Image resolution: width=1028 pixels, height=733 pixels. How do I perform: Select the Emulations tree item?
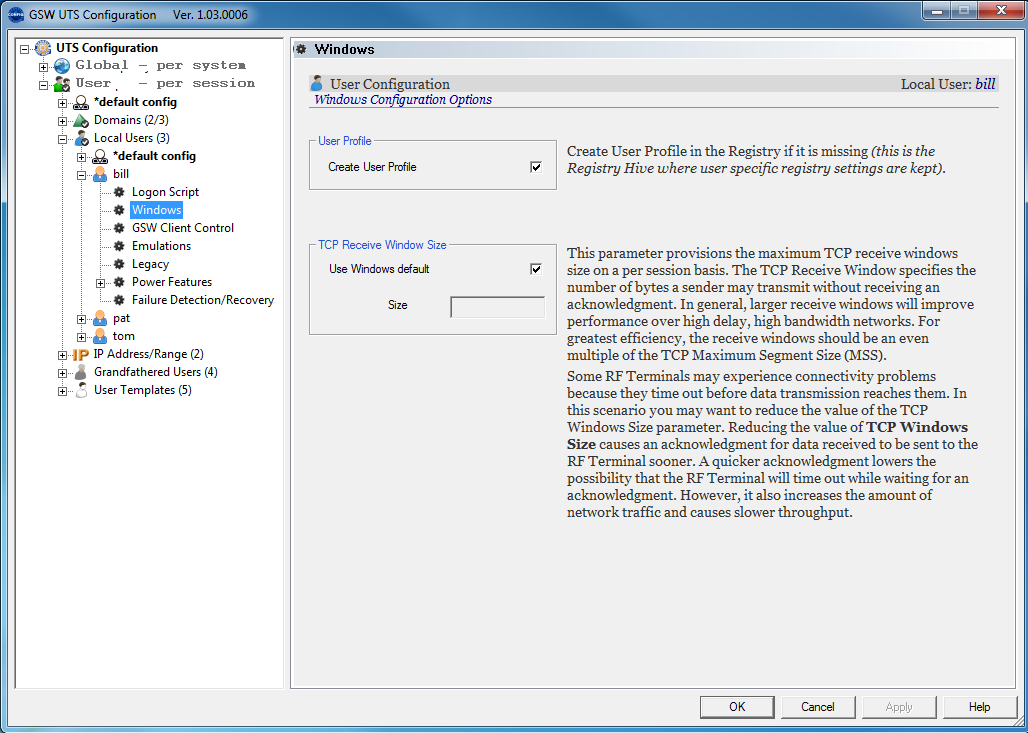161,246
